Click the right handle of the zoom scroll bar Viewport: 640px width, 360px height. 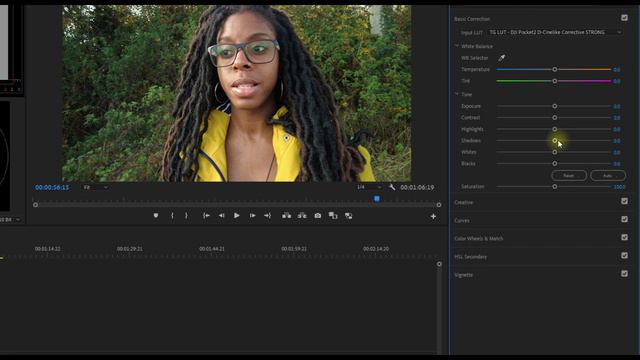(x=439, y=205)
